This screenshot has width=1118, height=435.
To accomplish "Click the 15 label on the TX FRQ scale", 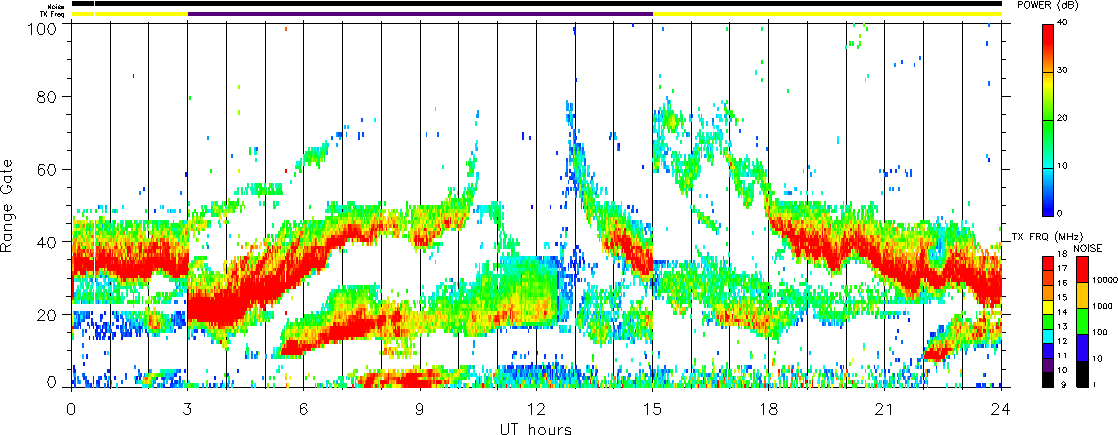I will pyautogui.click(x=1062, y=297).
